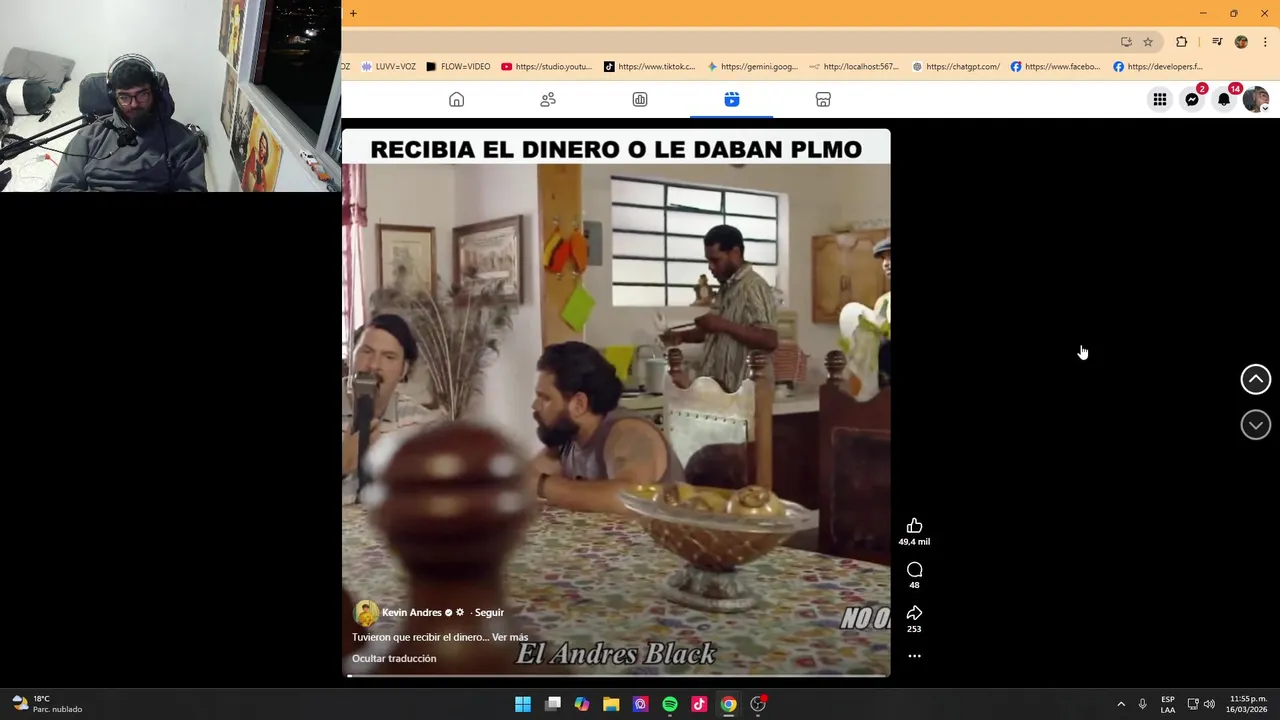Share the reel with arrow icon
1280x720 pixels.
click(914, 613)
